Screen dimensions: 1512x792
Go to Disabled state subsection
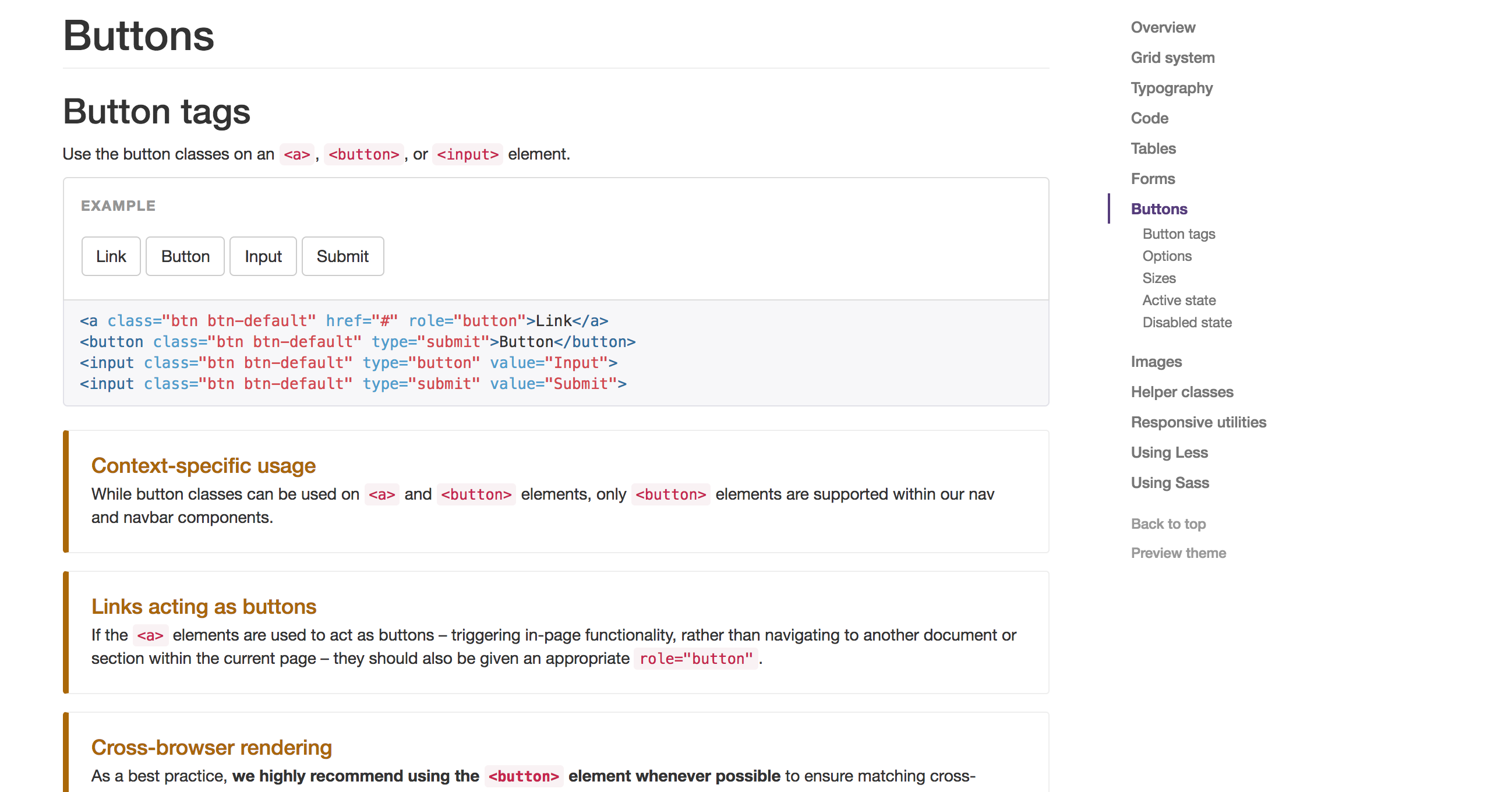coord(1187,323)
